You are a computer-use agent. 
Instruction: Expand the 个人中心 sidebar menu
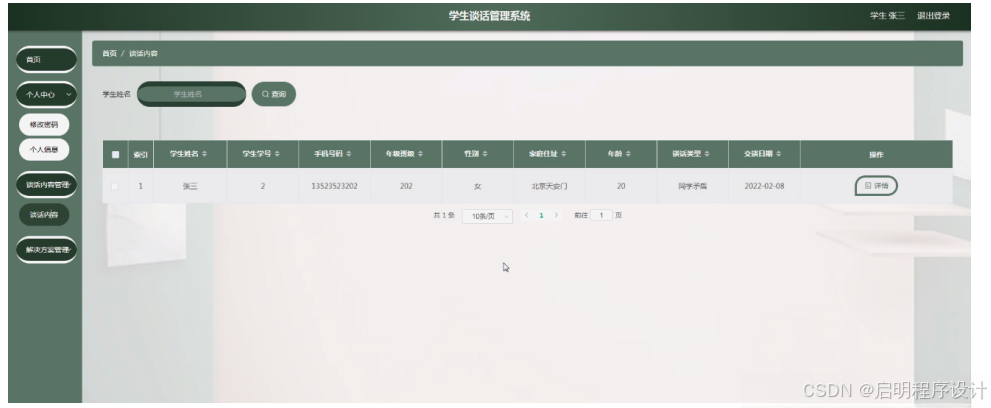(46, 95)
